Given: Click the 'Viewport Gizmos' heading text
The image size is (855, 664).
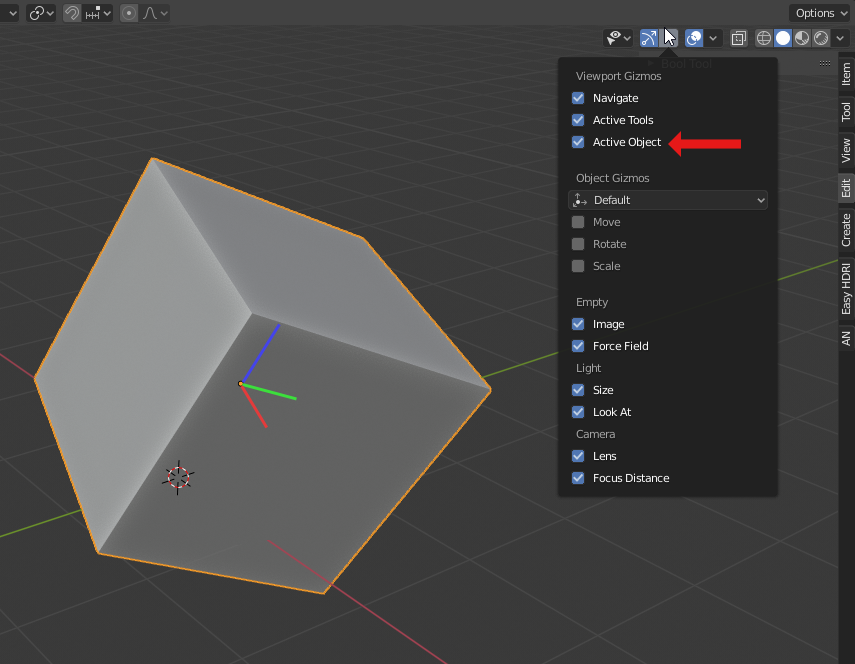Looking at the screenshot, I should (x=618, y=76).
